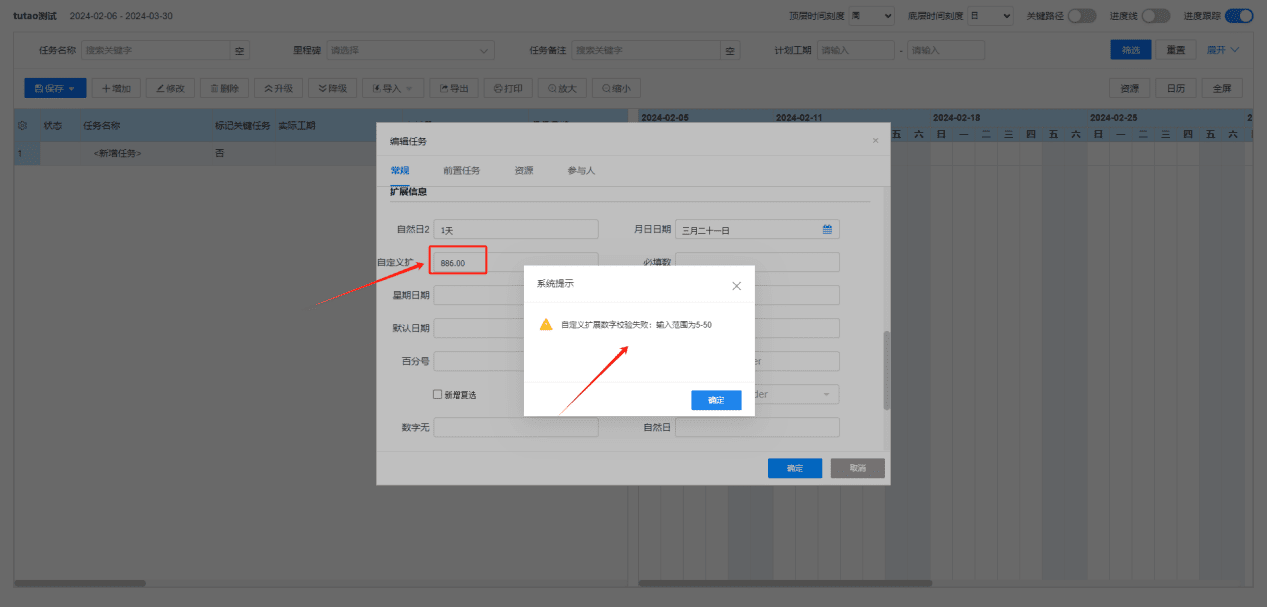Toggle the 关键路径 switch
The width and height of the screenshot is (1267, 607).
(x=1081, y=16)
